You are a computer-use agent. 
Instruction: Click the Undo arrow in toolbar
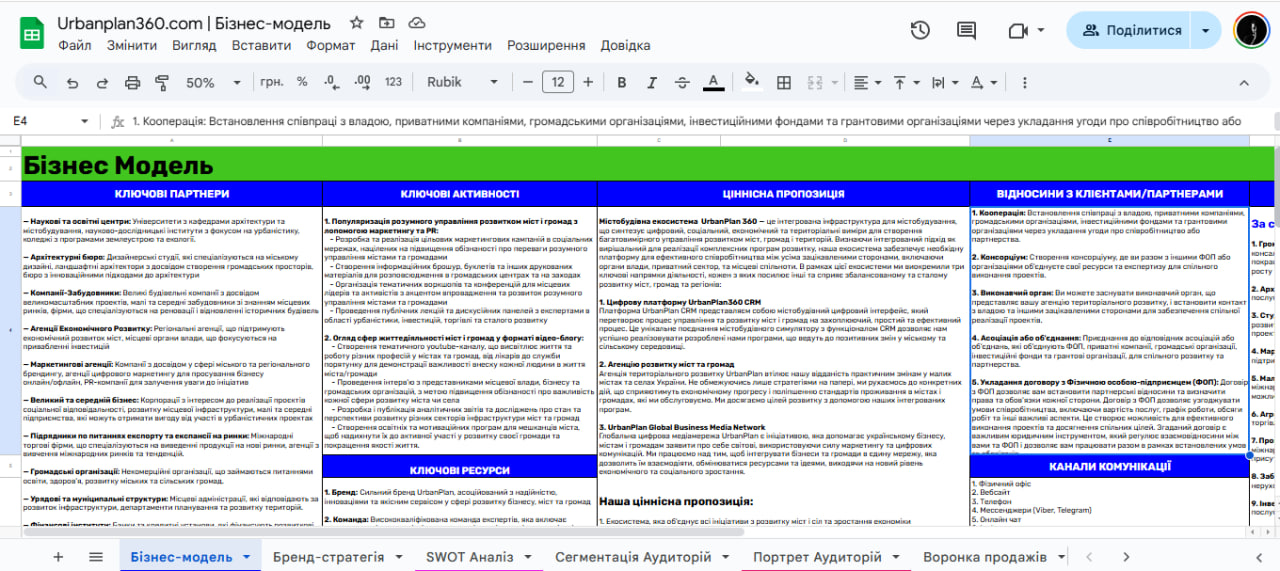coord(72,83)
